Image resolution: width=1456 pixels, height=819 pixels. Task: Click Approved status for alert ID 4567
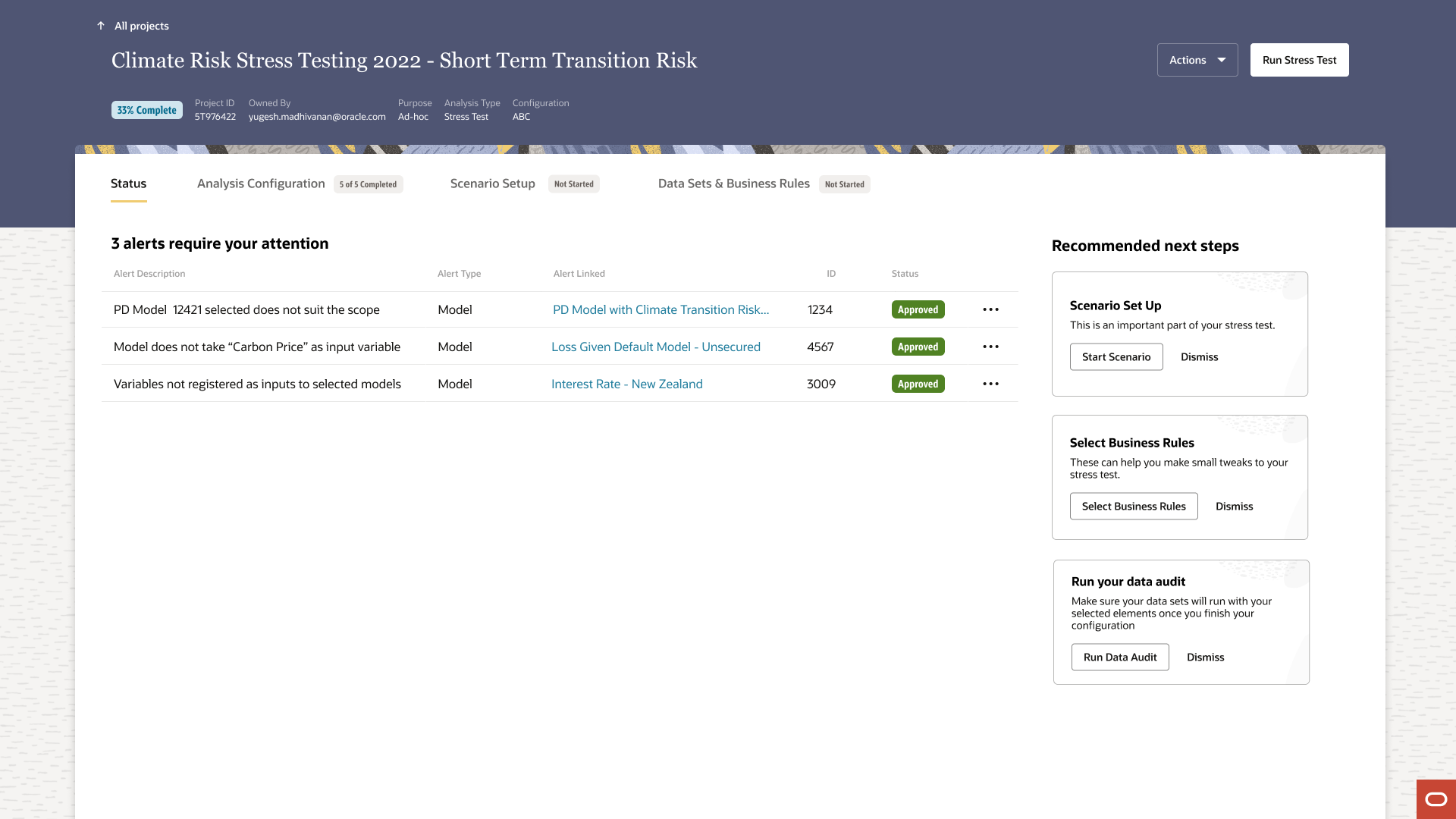tap(918, 347)
